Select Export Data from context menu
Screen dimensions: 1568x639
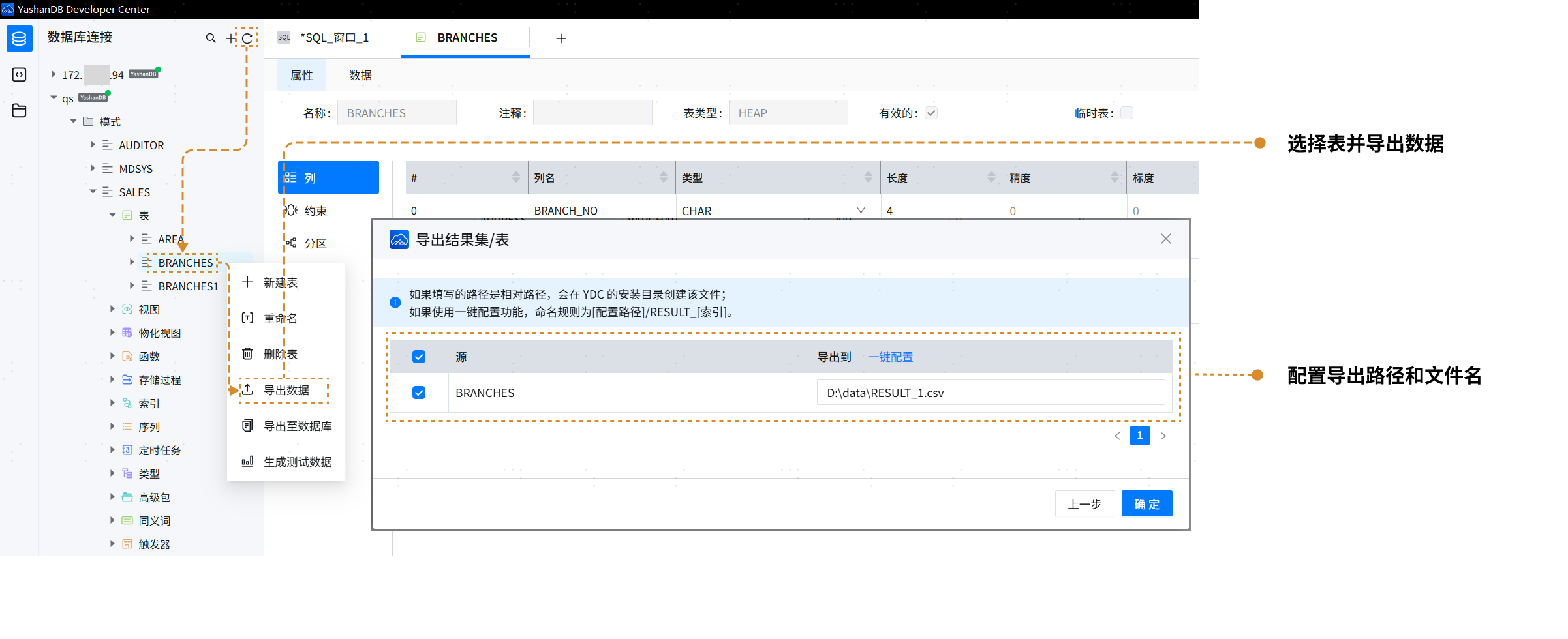pos(286,390)
